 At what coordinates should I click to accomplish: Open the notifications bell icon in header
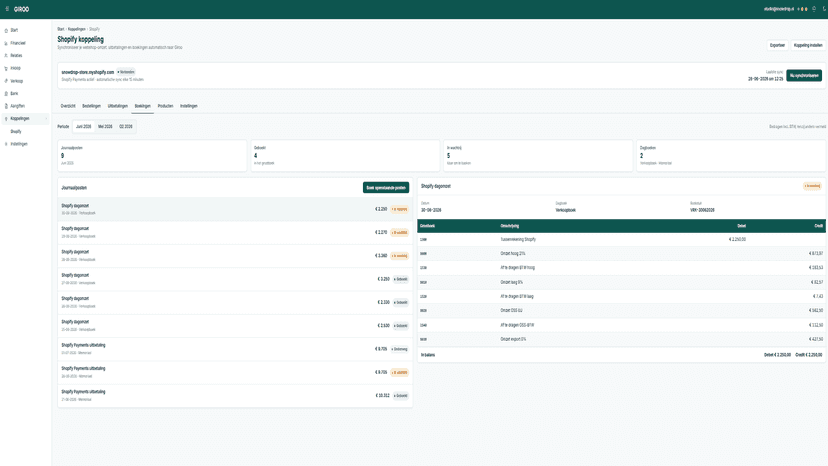(x=814, y=9)
